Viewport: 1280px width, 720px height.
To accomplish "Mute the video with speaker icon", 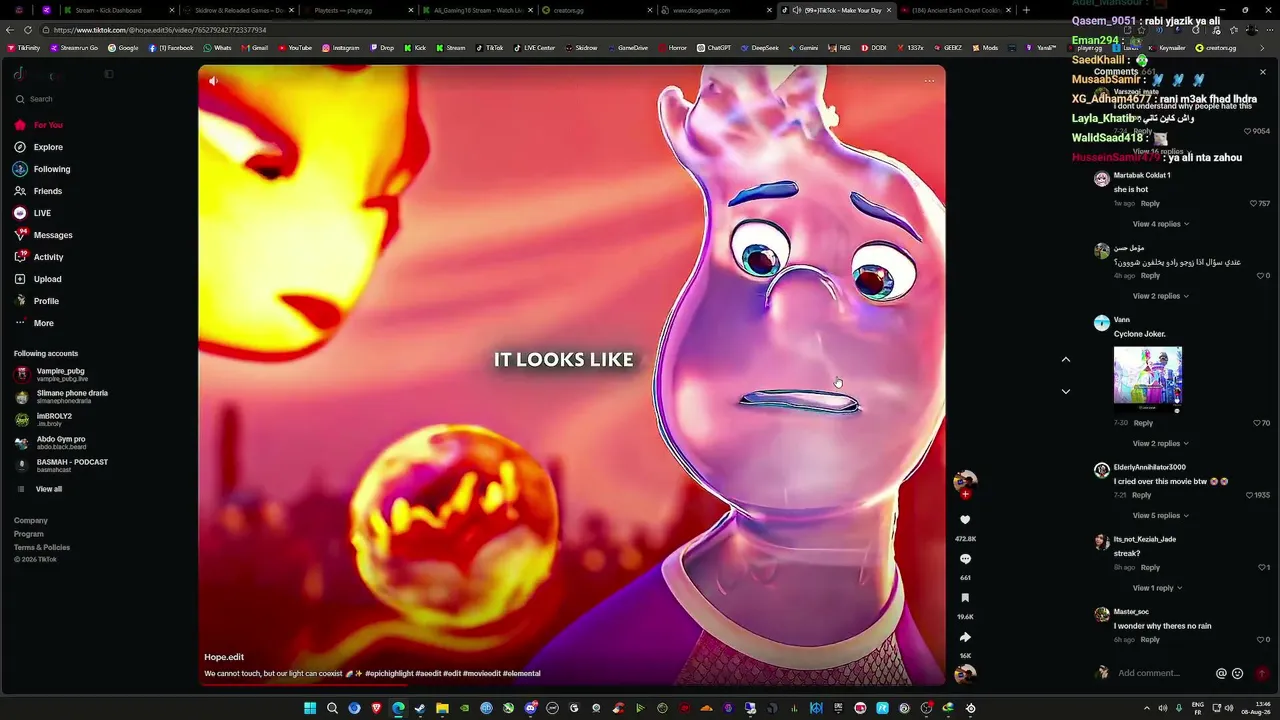I will (213, 81).
